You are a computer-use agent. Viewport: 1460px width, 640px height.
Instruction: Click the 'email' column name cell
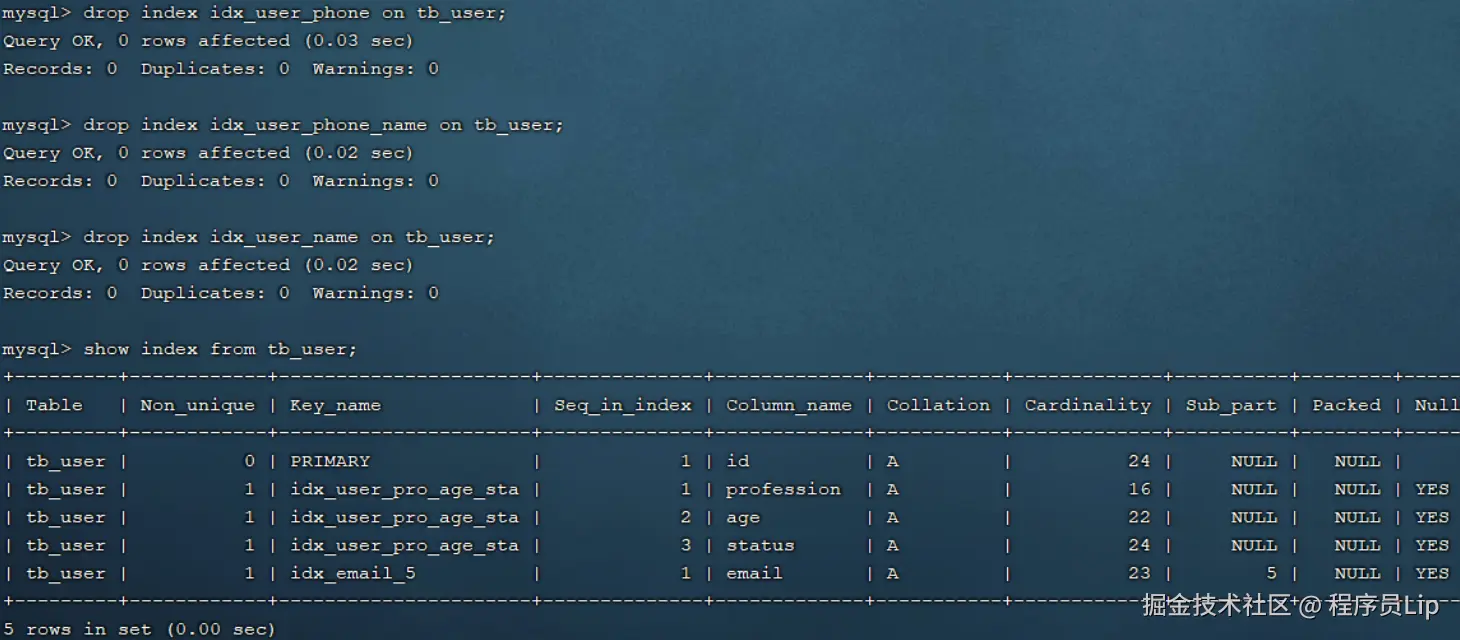click(754, 573)
